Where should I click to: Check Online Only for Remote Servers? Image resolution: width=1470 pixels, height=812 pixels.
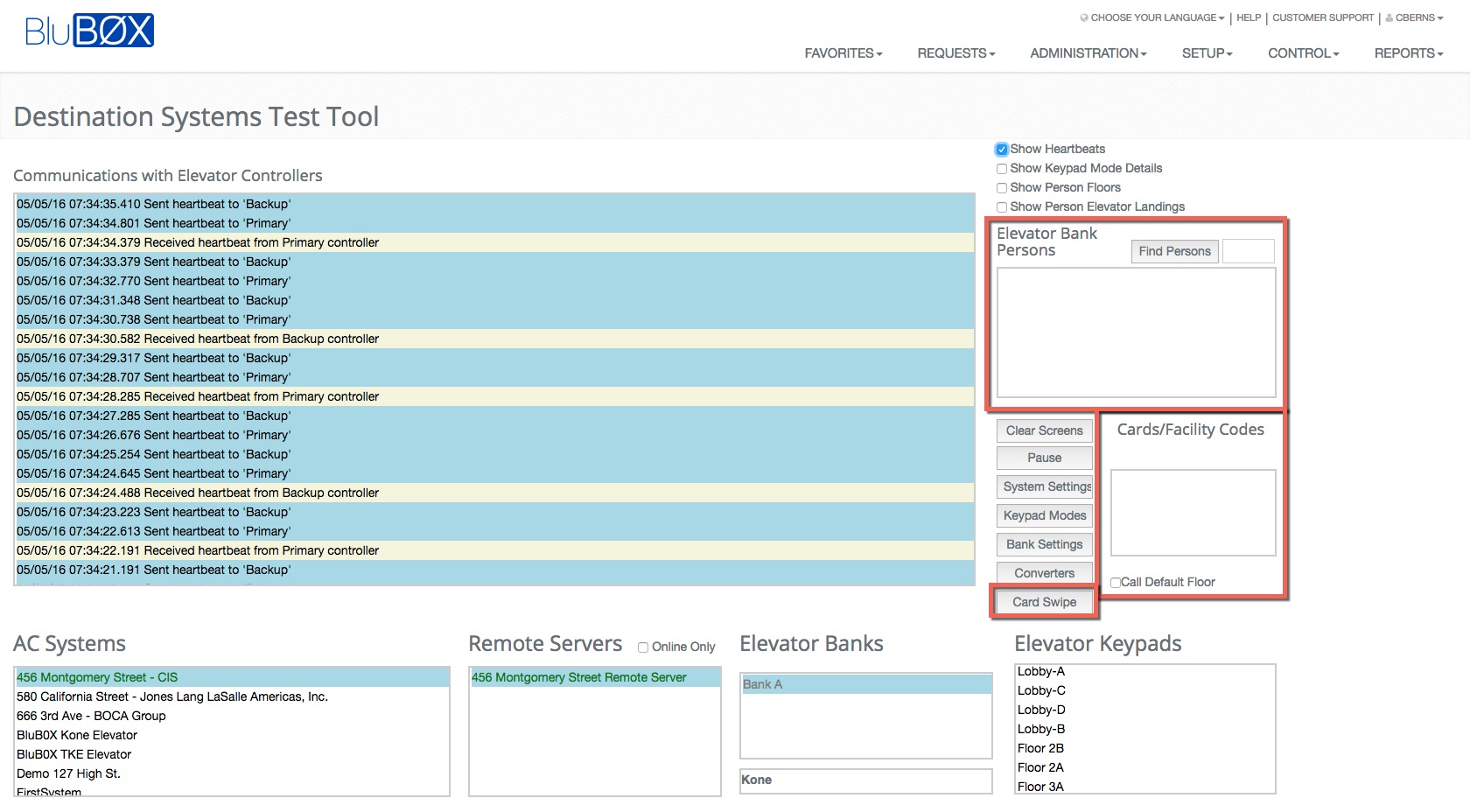(x=643, y=647)
